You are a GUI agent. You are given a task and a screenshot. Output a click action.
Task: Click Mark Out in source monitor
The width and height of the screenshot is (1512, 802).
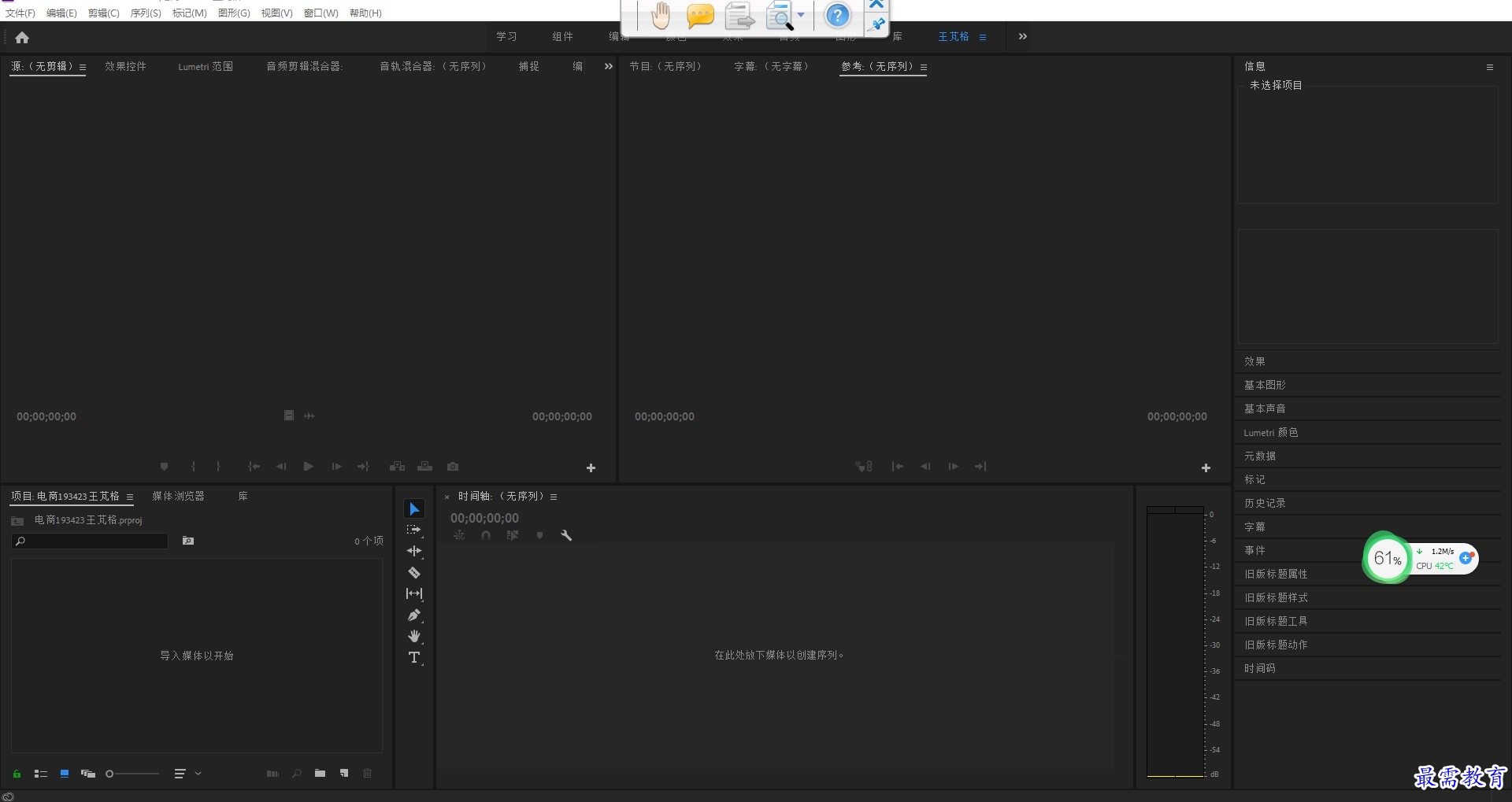pos(218,467)
